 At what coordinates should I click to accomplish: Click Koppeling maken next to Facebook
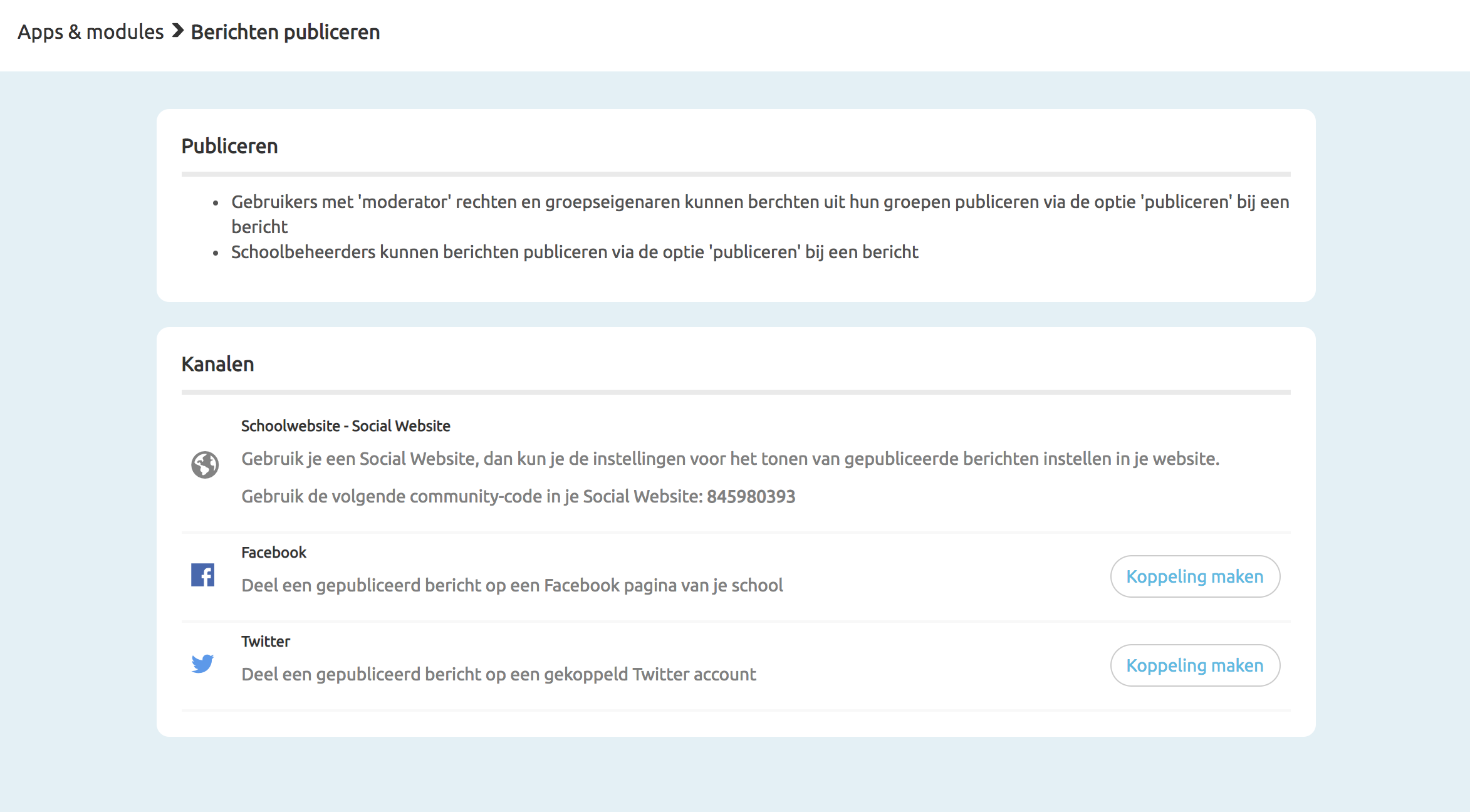point(1194,576)
